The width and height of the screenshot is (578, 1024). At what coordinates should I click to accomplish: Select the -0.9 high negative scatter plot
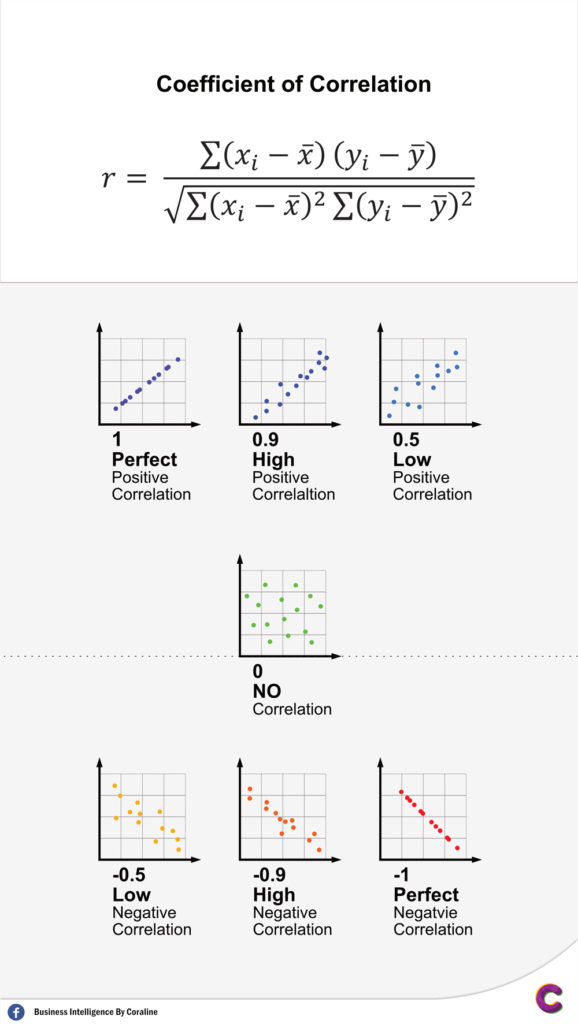[x=287, y=810]
